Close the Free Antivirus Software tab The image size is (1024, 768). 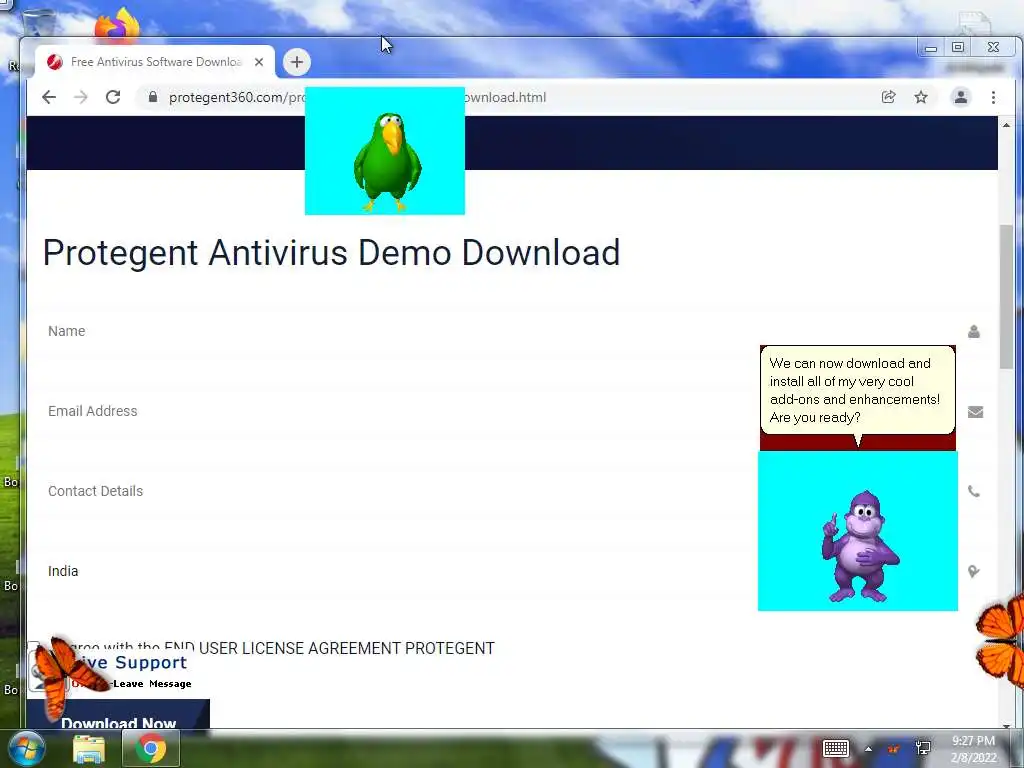259,62
